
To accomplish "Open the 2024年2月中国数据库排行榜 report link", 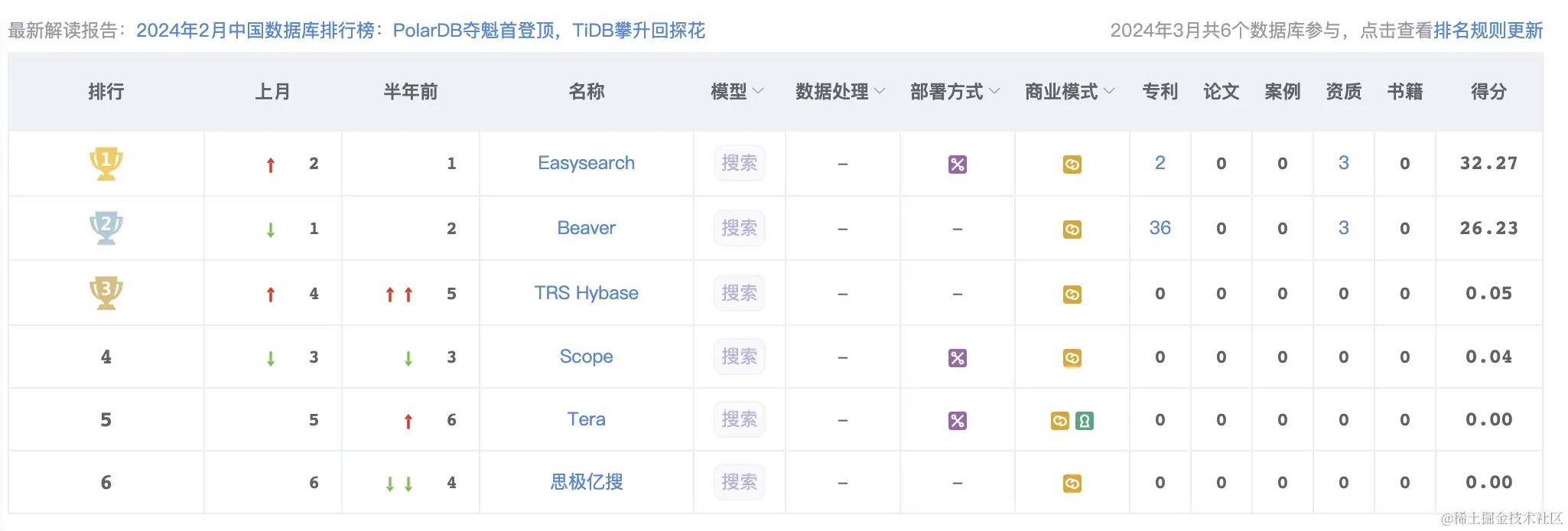I will click(421, 31).
